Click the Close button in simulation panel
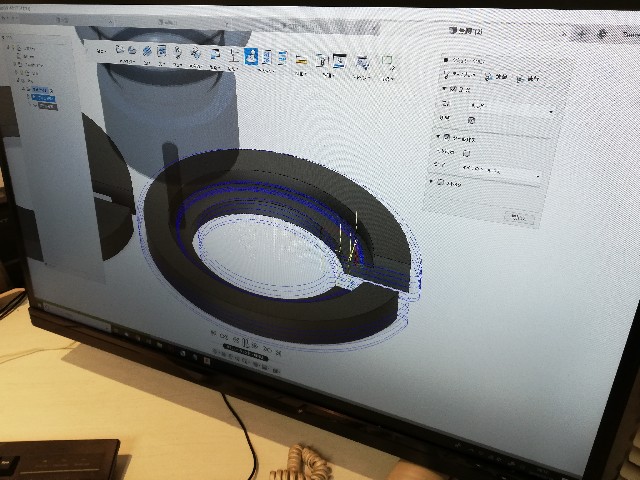 (519, 218)
